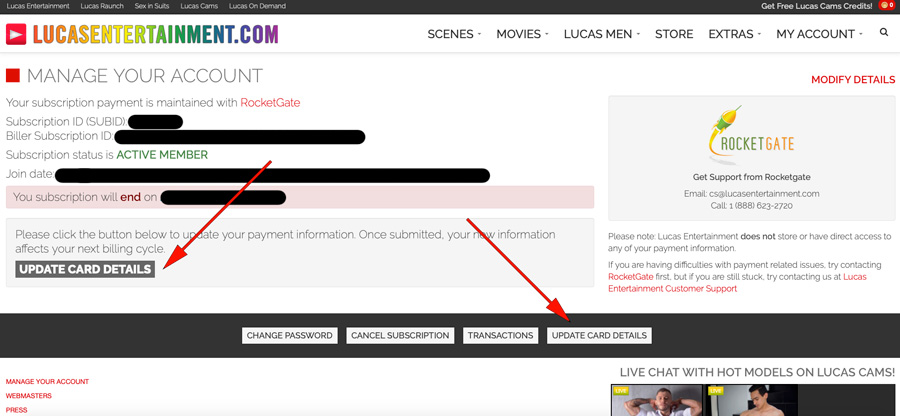The width and height of the screenshot is (900, 416).
Task: Open the Webmasters footer link
Action: pos(29,396)
